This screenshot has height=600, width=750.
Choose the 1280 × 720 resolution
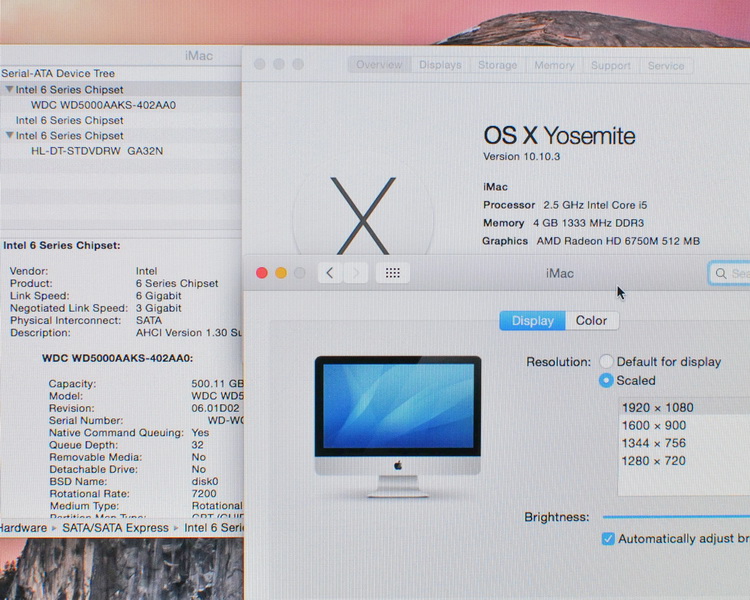(x=684, y=461)
